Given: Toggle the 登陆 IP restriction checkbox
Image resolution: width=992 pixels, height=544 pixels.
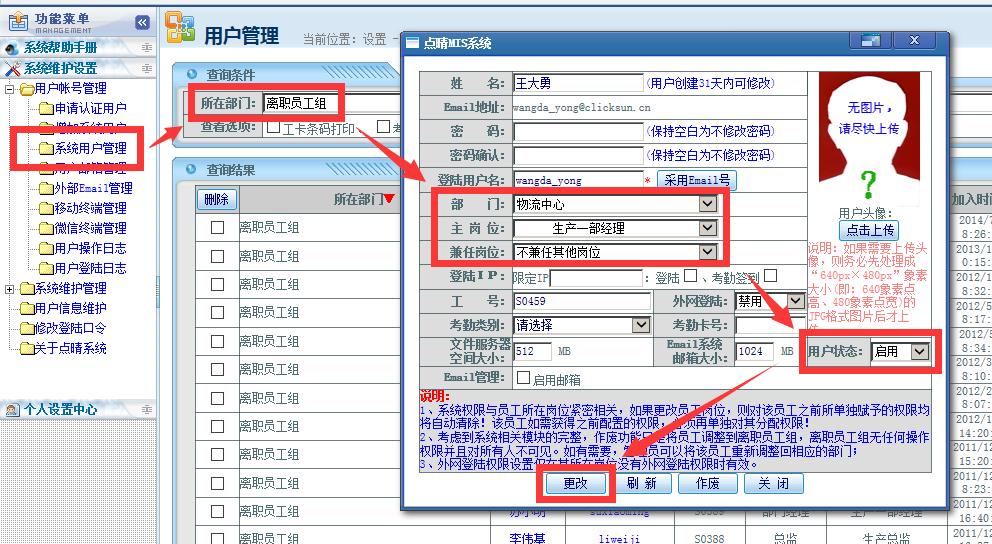Looking at the screenshot, I should [x=691, y=276].
